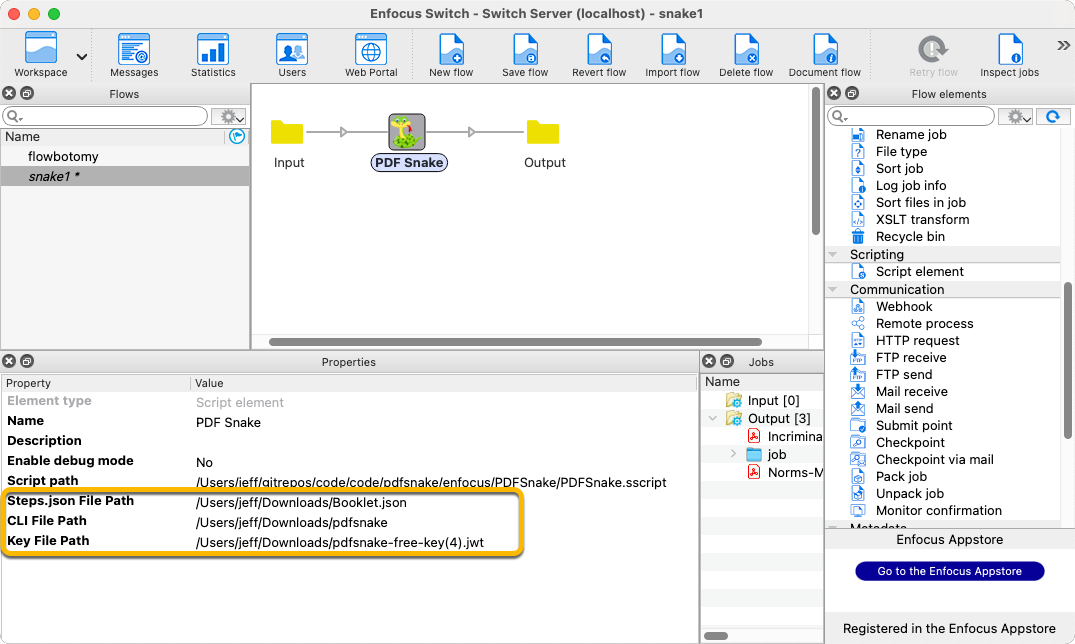Screen dimensions: 1075x644
Task: Launch the Web Portal
Action: point(371,54)
